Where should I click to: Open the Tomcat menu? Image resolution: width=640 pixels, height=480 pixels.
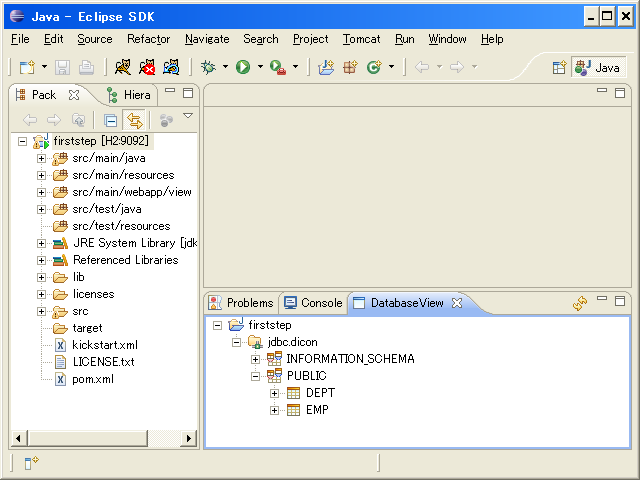(x=361, y=39)
